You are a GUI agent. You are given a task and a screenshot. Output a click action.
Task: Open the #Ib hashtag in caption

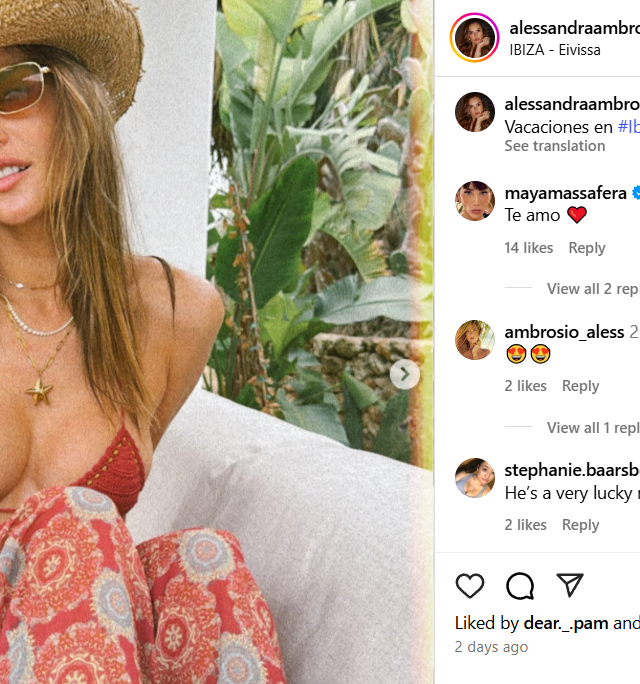[x=629, y=127]
